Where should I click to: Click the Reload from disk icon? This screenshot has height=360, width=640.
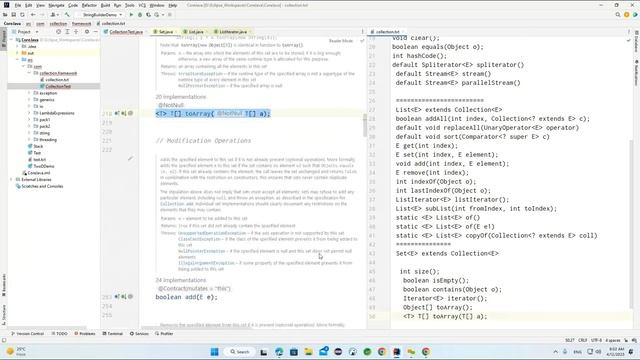pyautogui.click(x=22, y=15)
